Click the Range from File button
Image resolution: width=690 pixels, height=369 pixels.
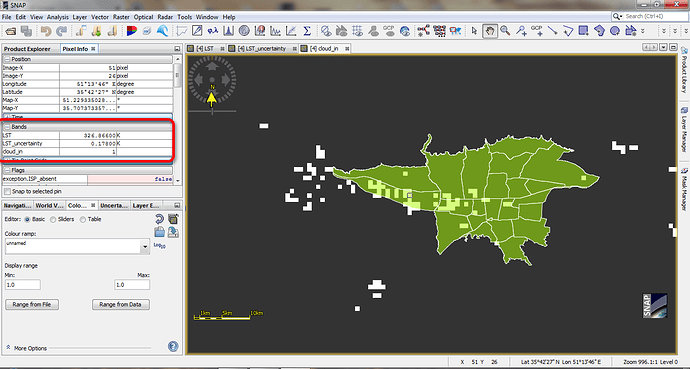pyautogui.click(x=32, y=304)
